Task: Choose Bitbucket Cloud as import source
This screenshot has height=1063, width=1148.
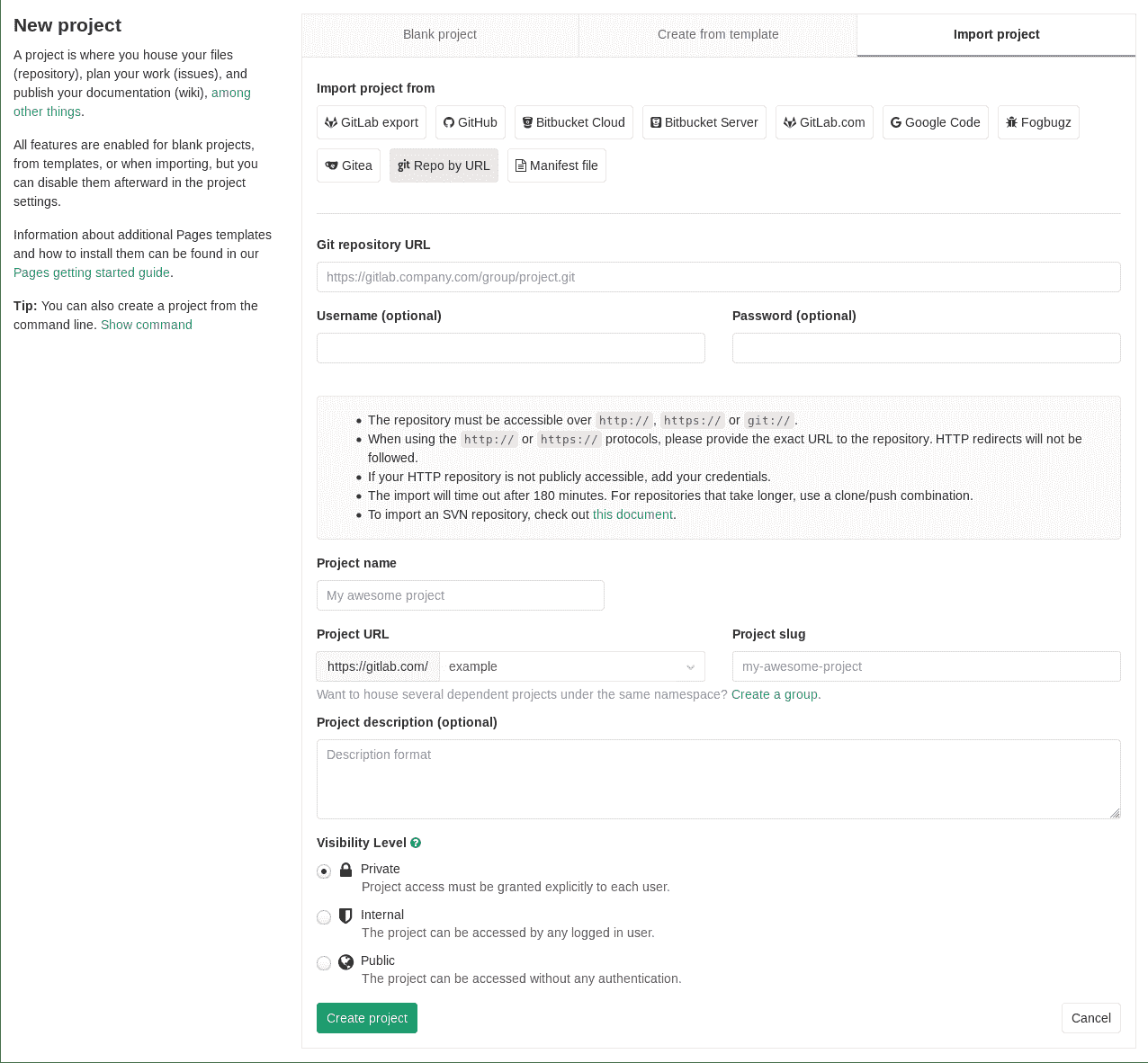Action: pos(573,122)
